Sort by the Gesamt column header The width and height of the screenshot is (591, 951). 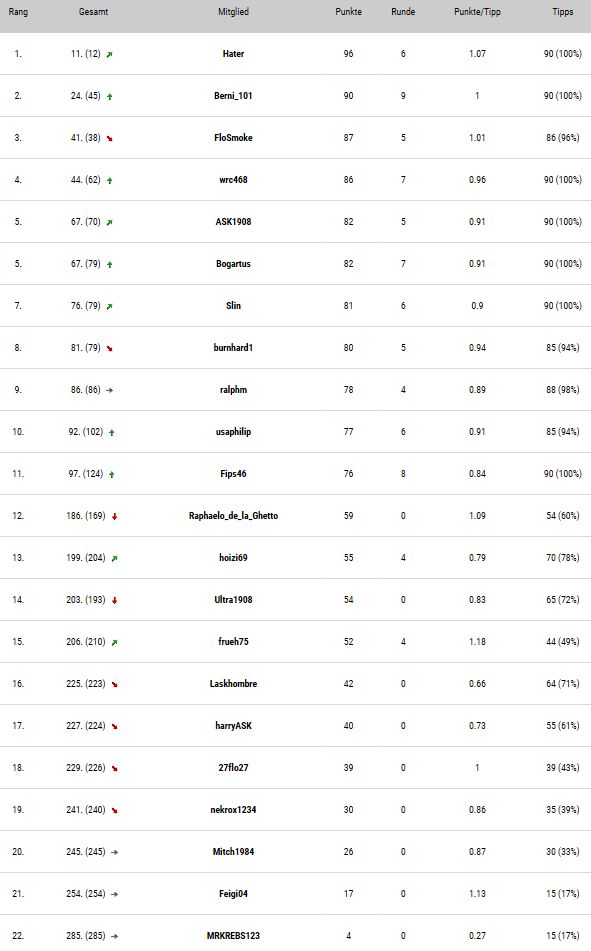coord(93,12)
